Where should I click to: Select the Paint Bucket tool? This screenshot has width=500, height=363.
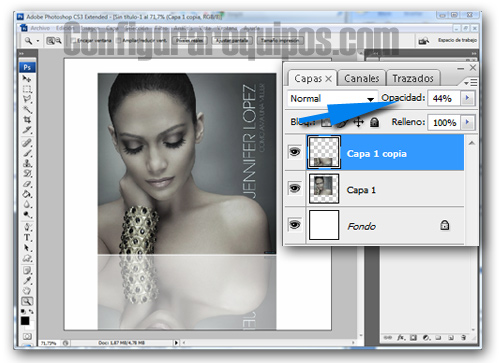27,194
